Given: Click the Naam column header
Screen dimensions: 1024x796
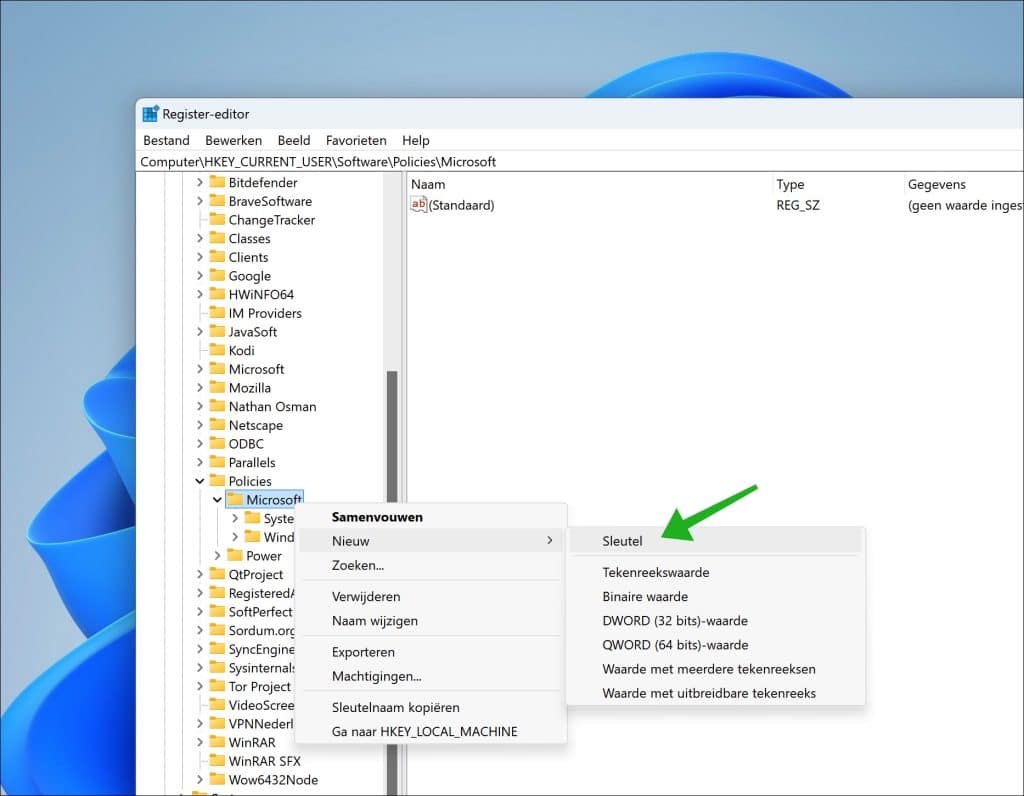Looking at the screenshot, I should 590,184.
